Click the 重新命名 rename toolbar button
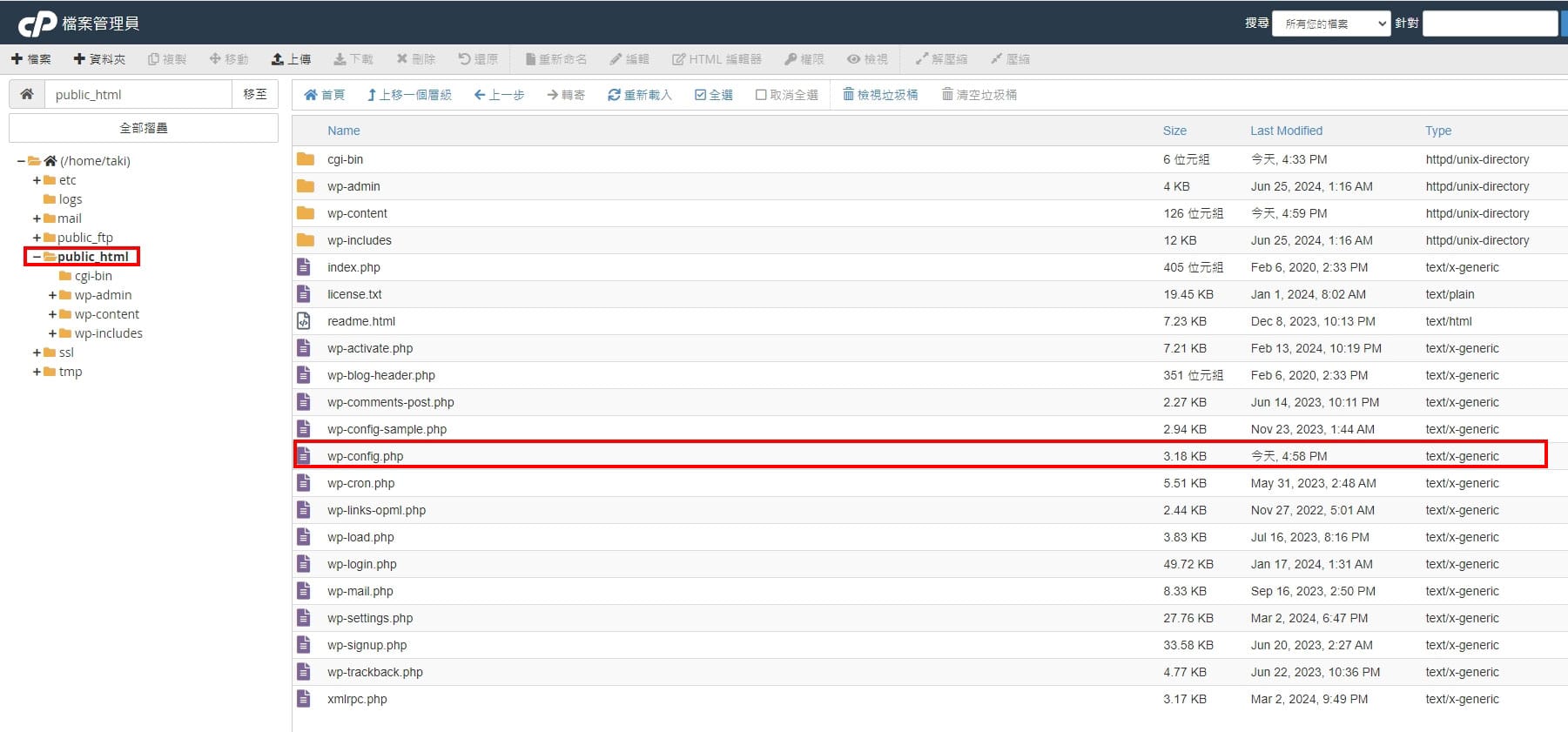 556,59
